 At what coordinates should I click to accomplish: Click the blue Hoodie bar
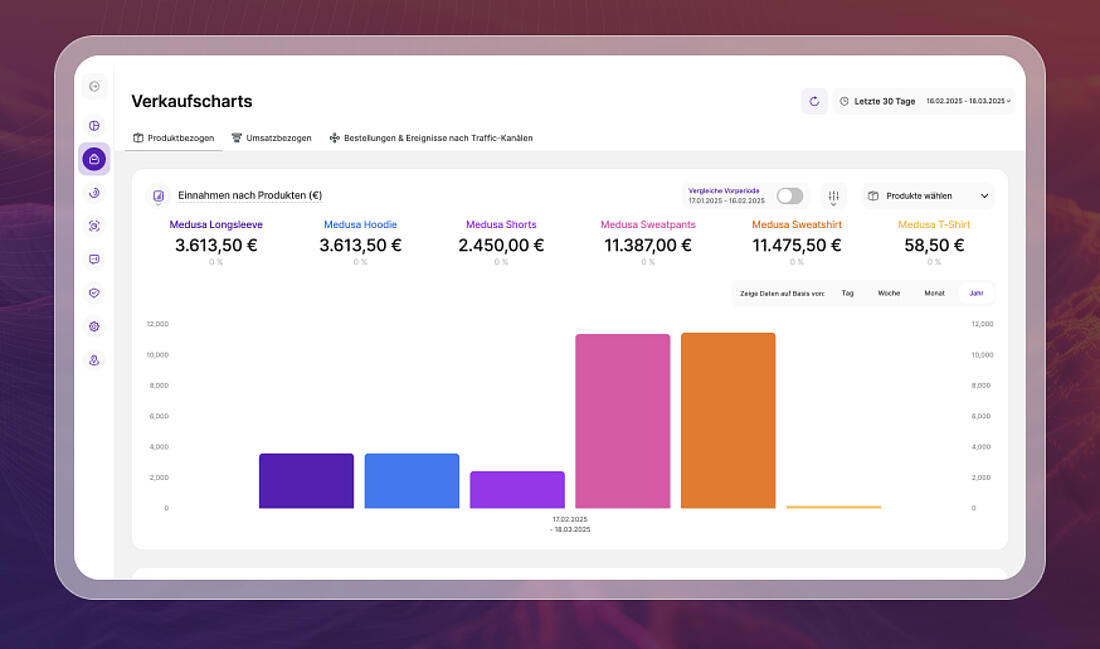412,481
